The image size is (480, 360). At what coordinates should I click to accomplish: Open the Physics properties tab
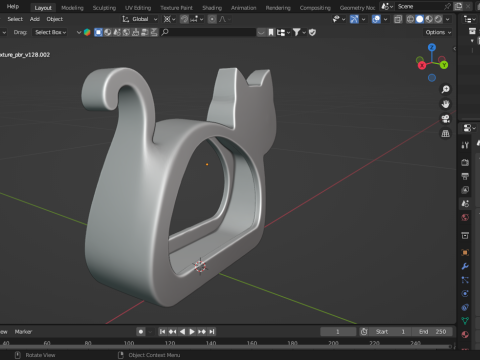click(465, 294)
